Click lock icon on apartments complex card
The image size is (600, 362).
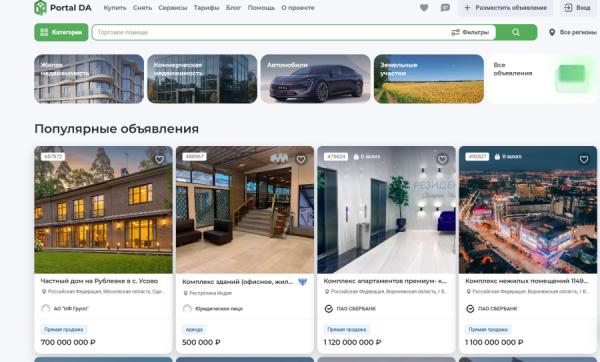tap(356, 157)
